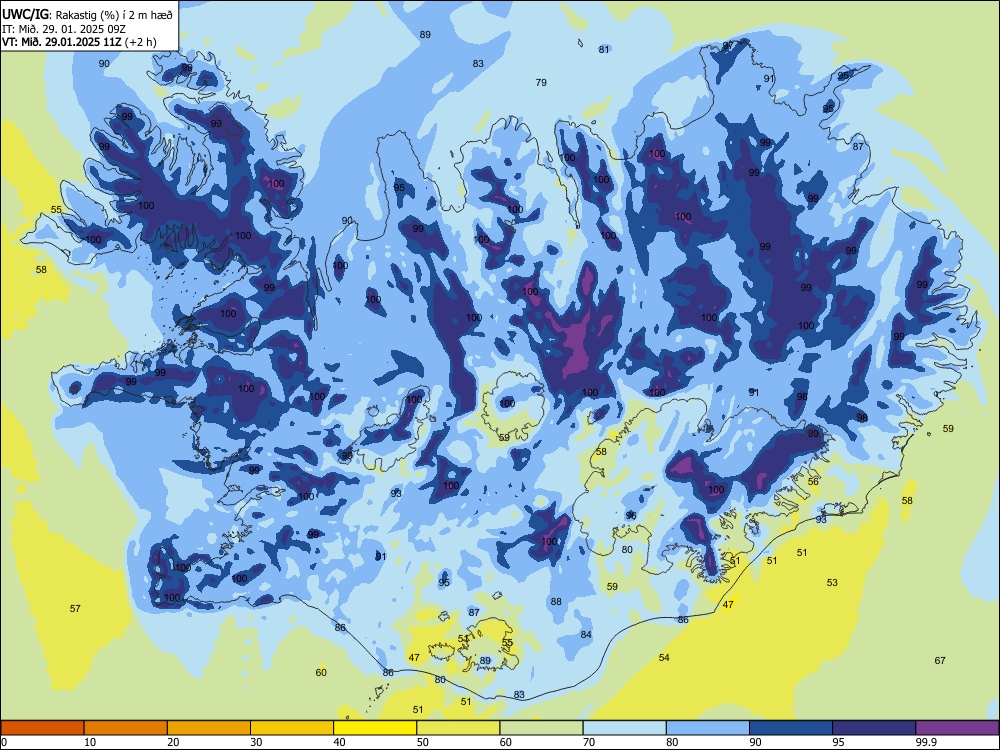Click the dark blue 90–95 legend swatch

pyautogui.click(x=791, y=728)
